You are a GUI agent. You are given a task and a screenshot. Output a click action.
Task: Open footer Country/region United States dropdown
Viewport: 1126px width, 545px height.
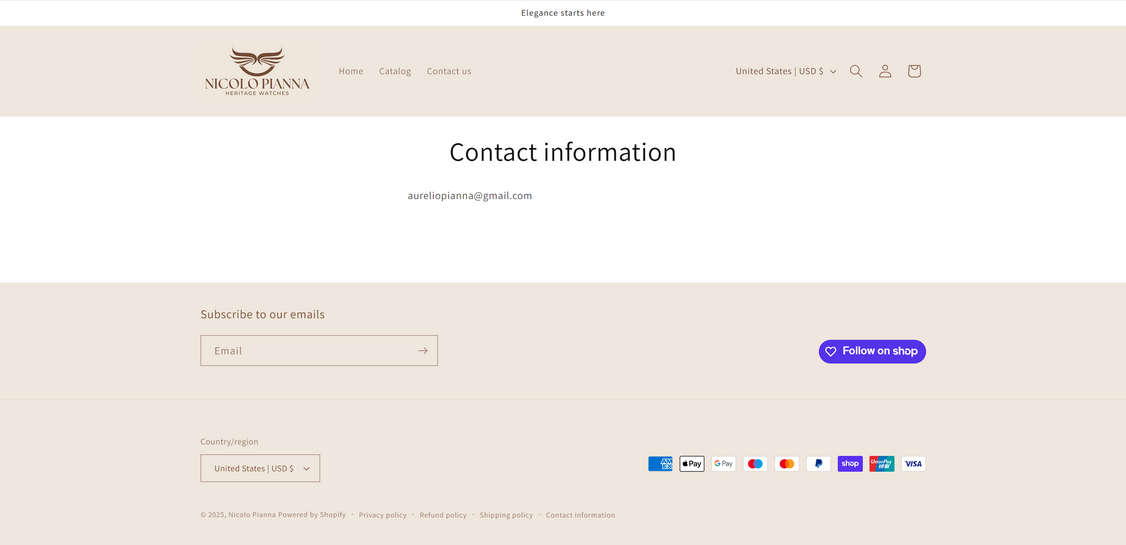260,468
